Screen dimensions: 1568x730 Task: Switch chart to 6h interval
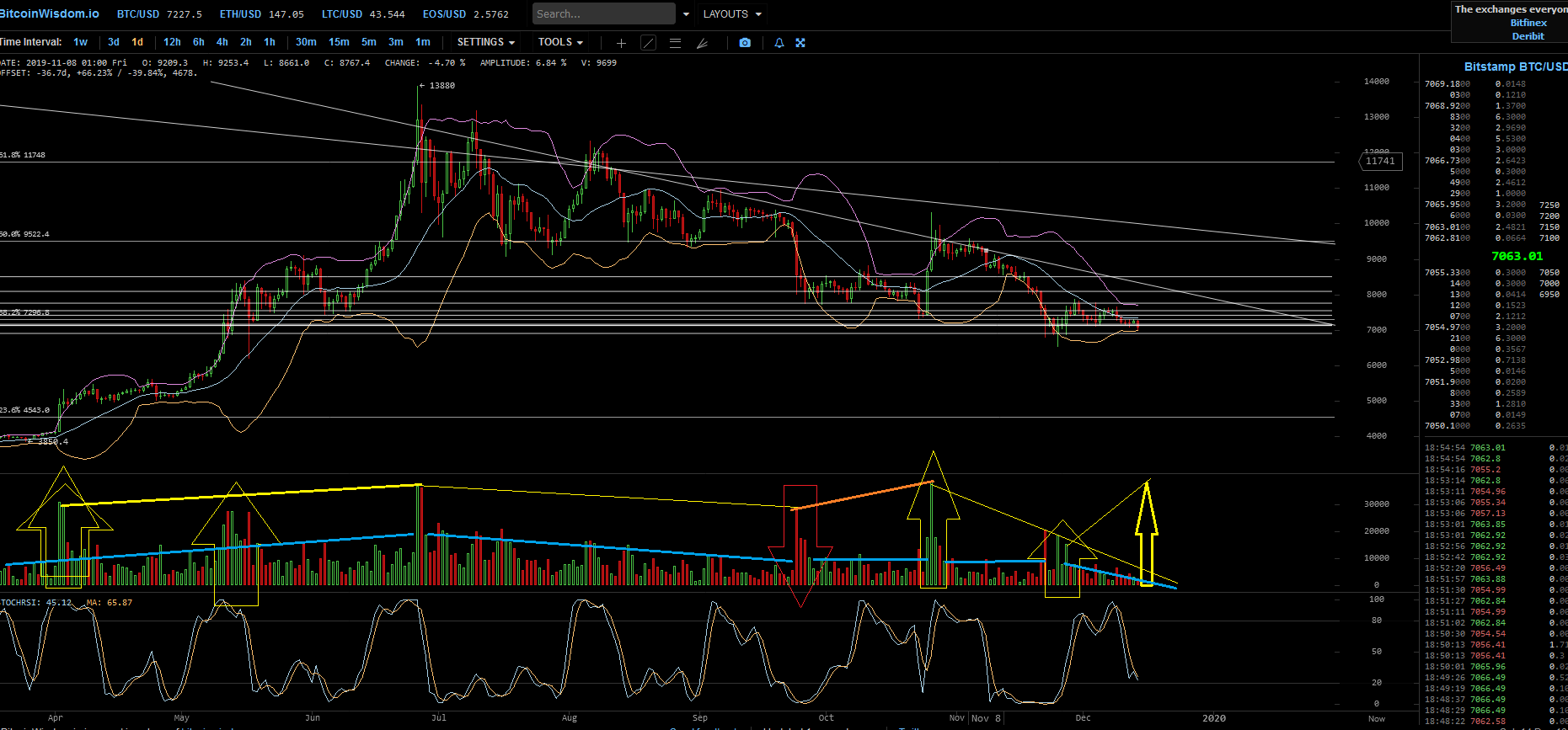(199, 42)
